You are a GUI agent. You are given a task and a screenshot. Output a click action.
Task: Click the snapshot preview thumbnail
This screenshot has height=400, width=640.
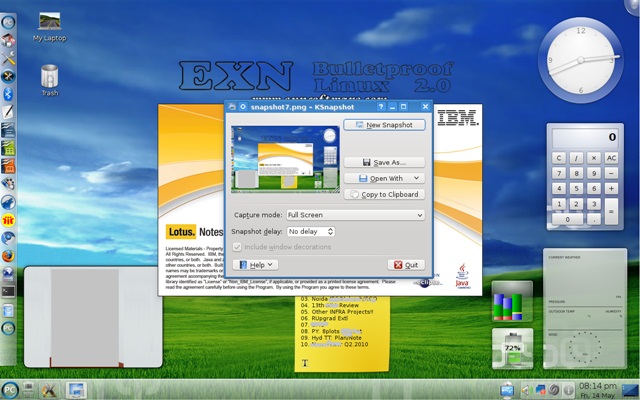pyautogui.click(x=285, y=159)
